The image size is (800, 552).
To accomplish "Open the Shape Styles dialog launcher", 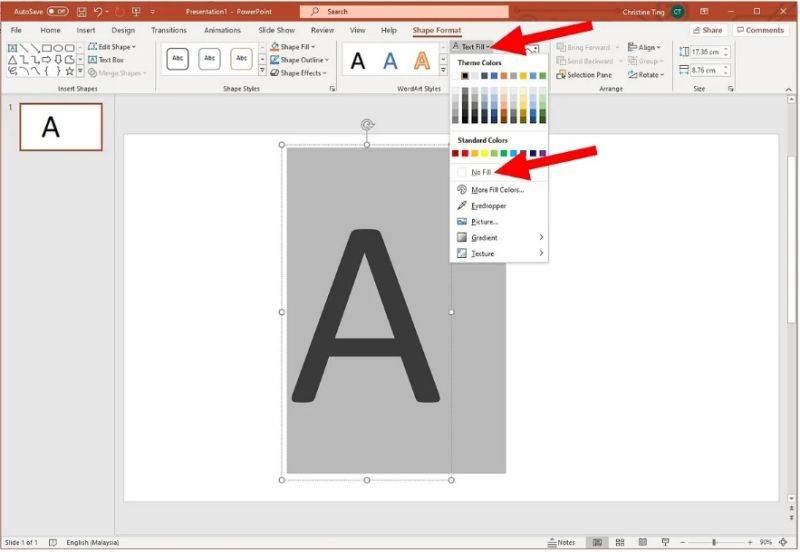I will point(333,89).
